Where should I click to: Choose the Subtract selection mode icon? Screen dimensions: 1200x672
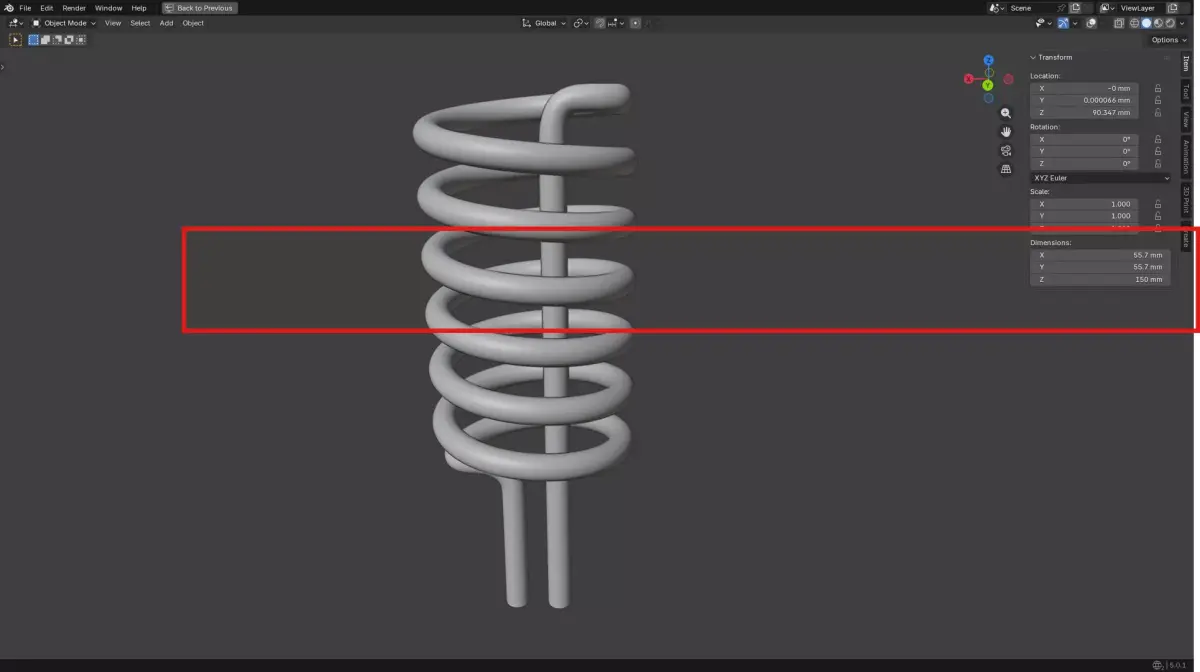pos(57,40)
